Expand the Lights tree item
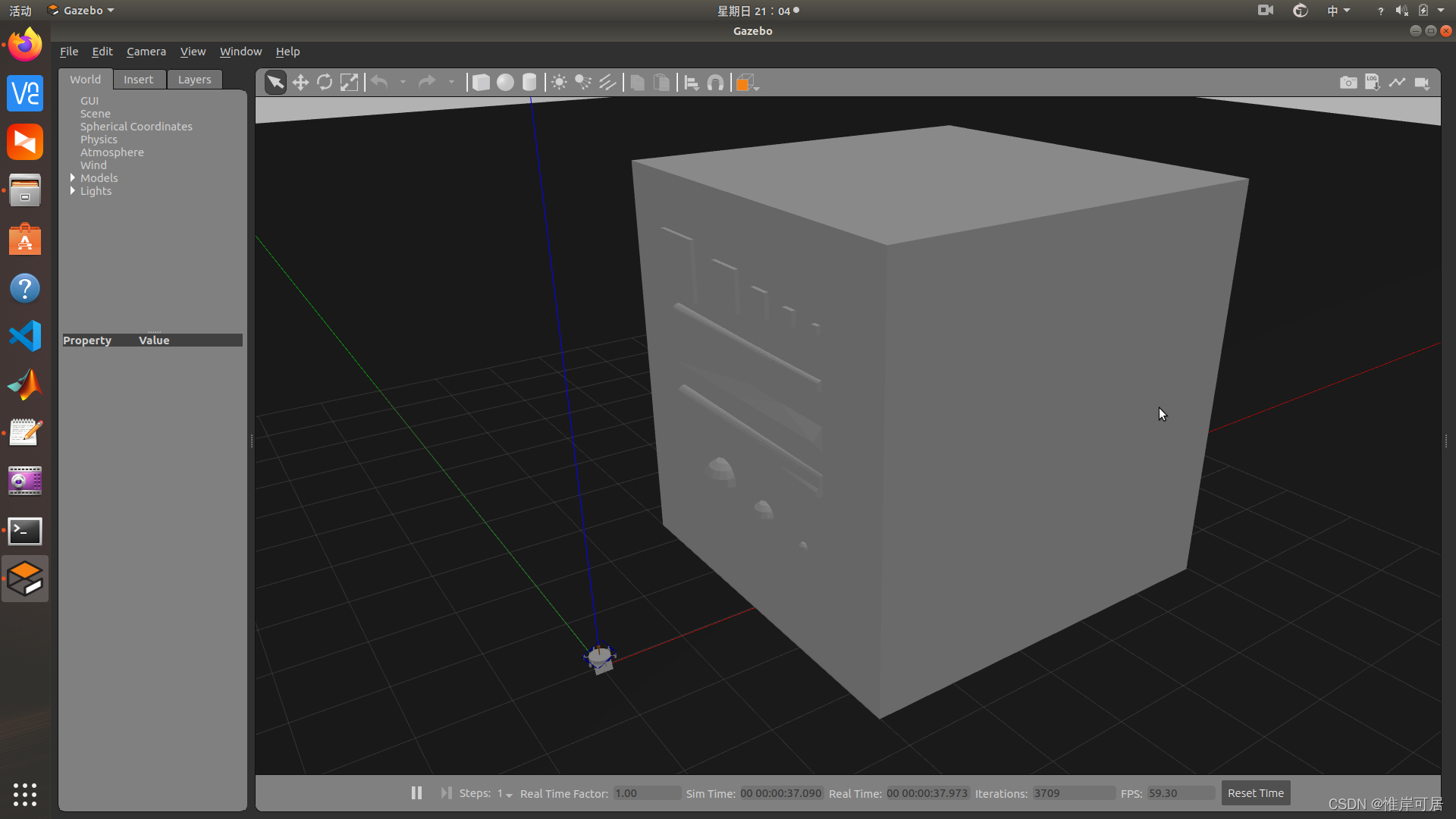1456x819 pixels. pyautogui.click(x=73, y=190)
